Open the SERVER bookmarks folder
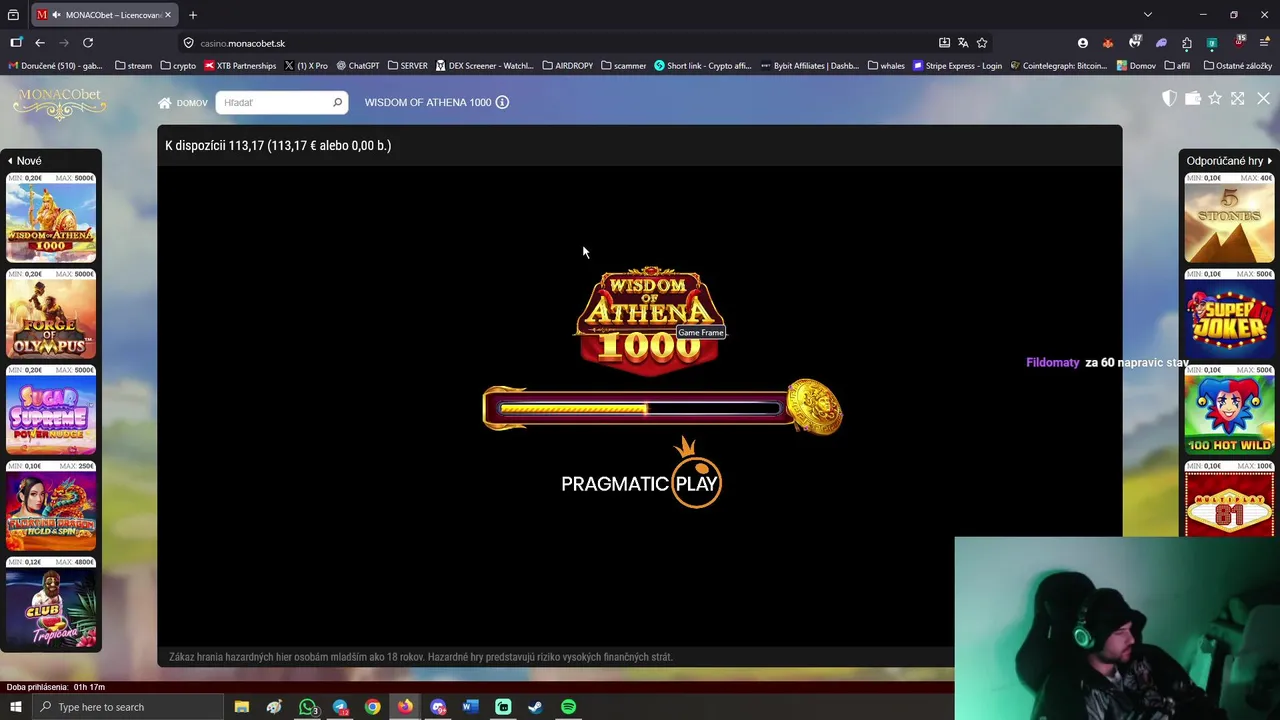This screenshot has height=720, width=1280. [x=407, y=66]
